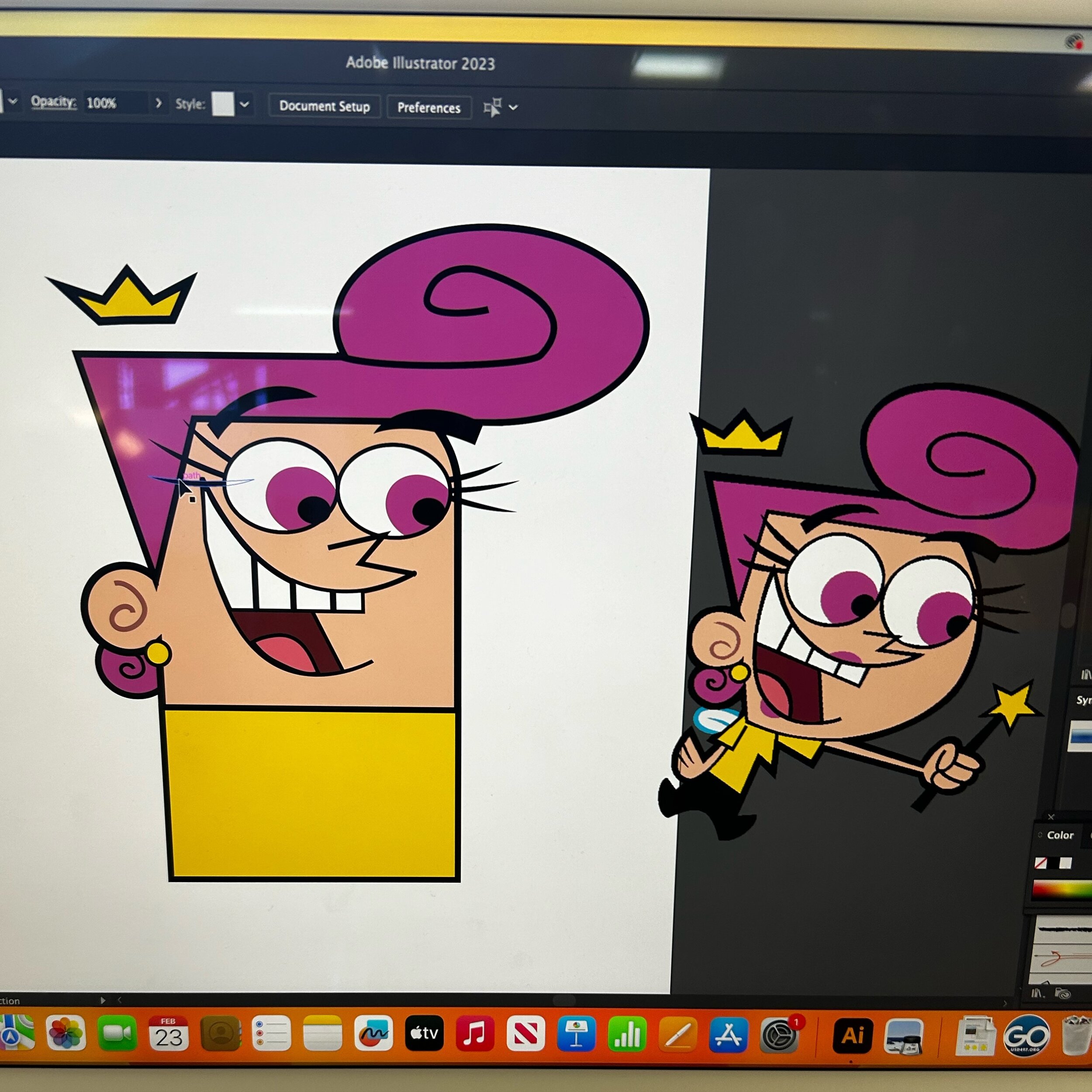The height and width of the screenshot is (1092, 1092).
Task: Select the yellow earring circle on the artboard
Action: 158,653
